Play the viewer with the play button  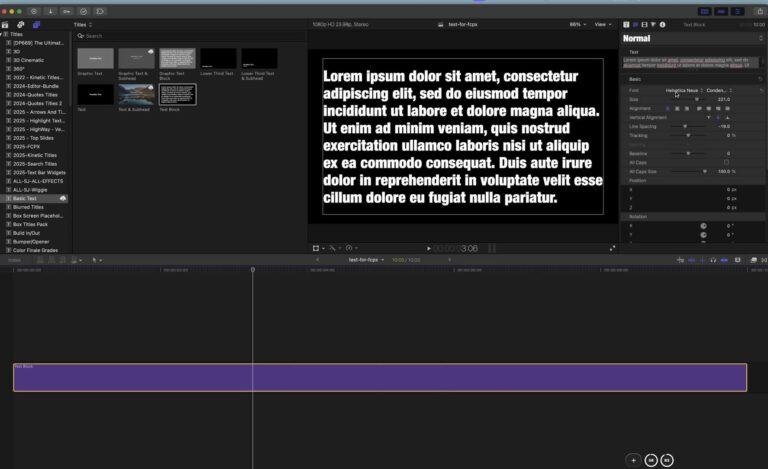point(429,249)
